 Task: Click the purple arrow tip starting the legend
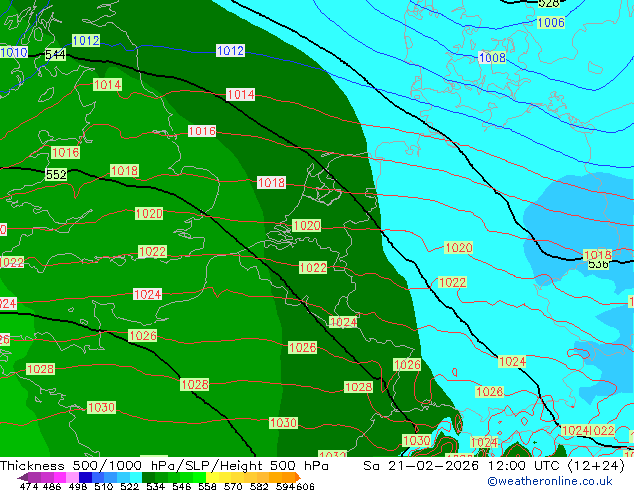[22, 477]
